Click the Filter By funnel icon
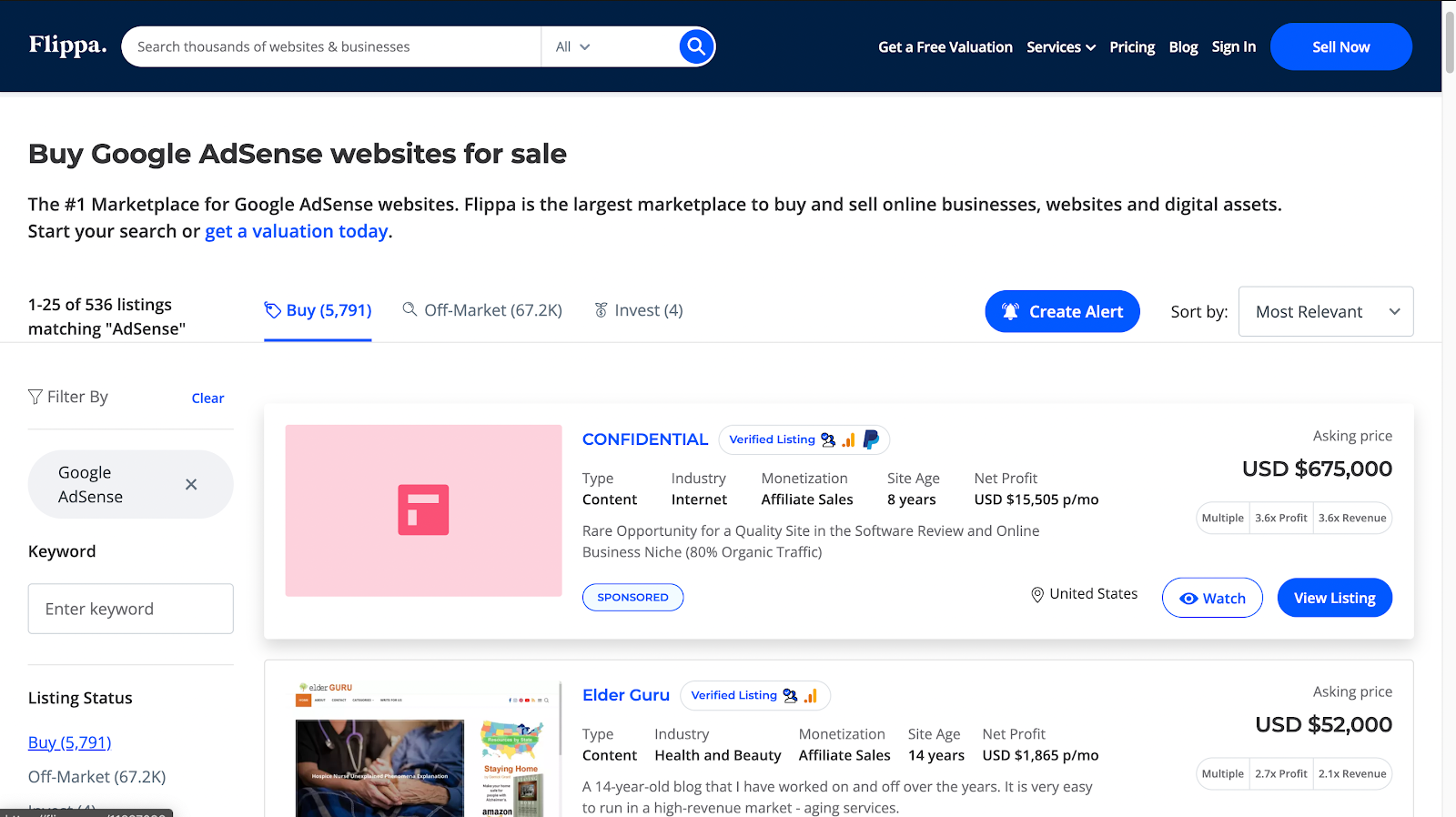This screenshot has width=1456, height=817. 35,397
